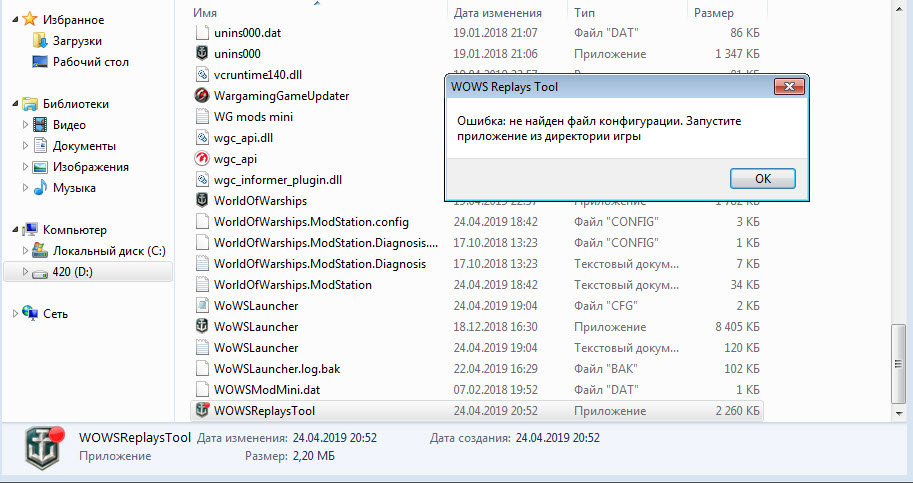This screenshot has width=913, height=483.
Task: Click the creation date value in details pane
Action: 558,438
